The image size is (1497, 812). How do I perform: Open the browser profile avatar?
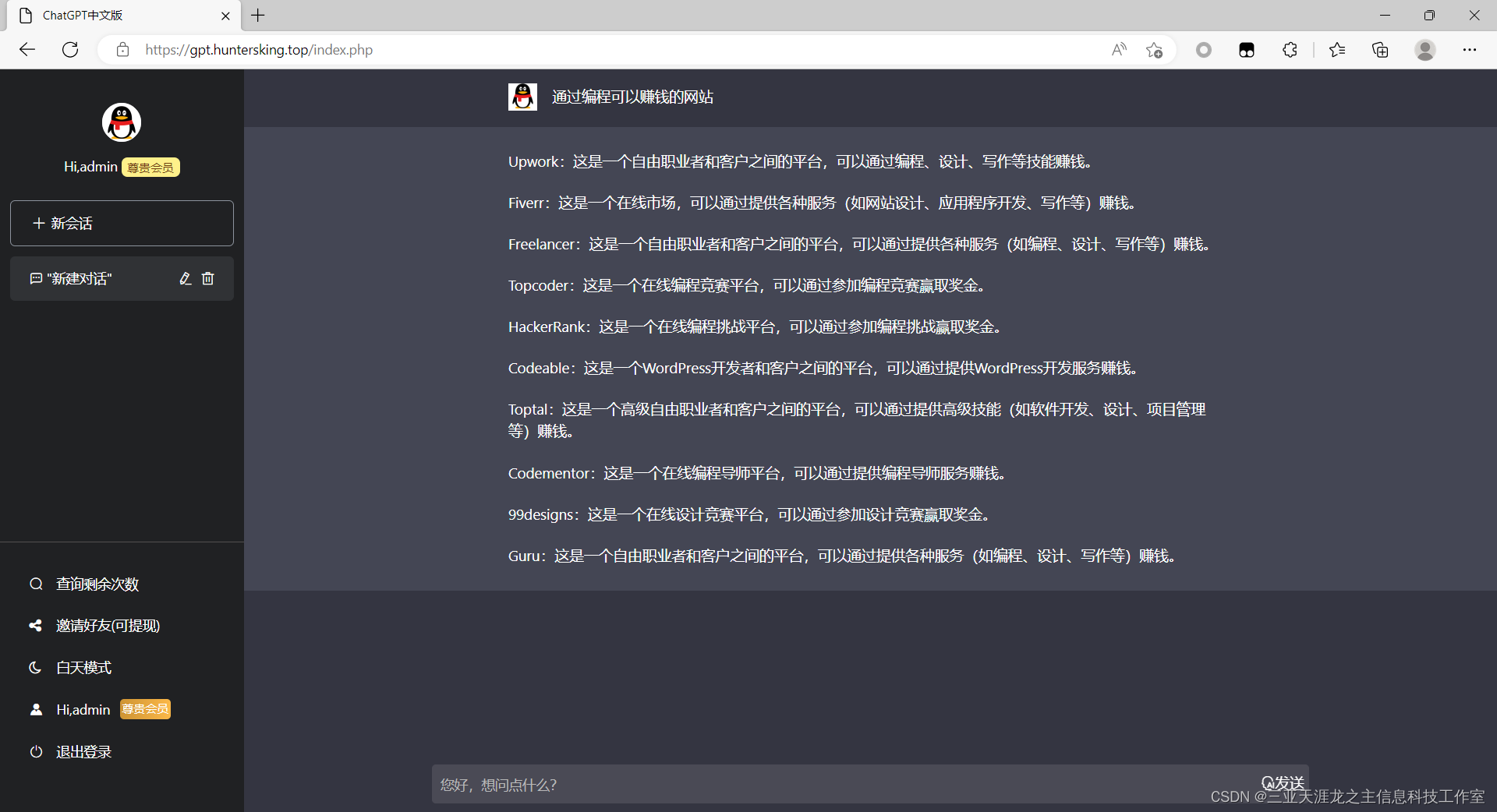click(1425, 50)
